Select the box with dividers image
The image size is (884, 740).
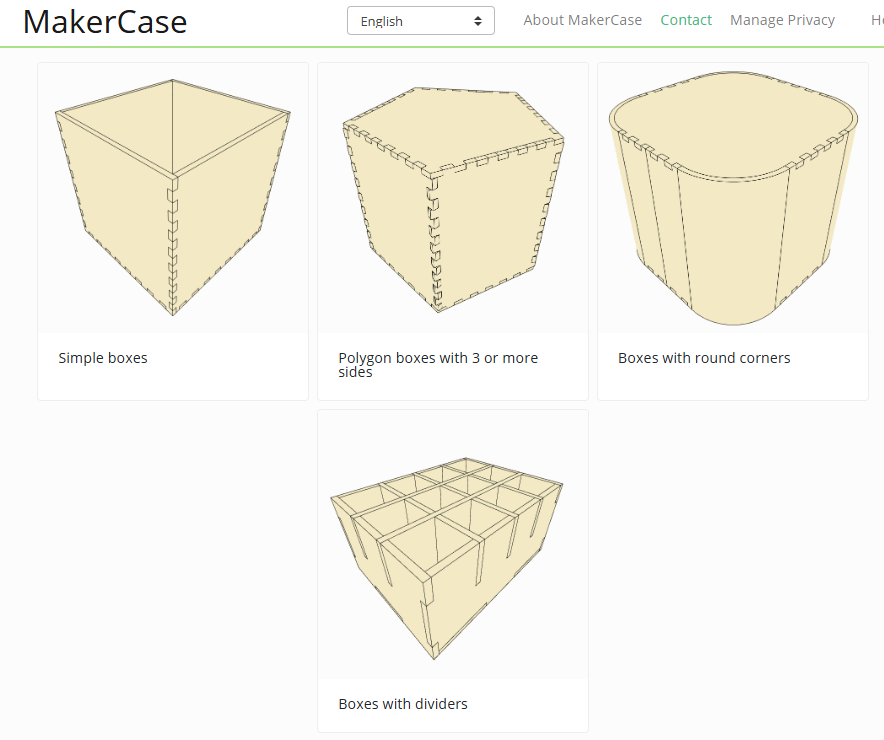click(452, 545)
